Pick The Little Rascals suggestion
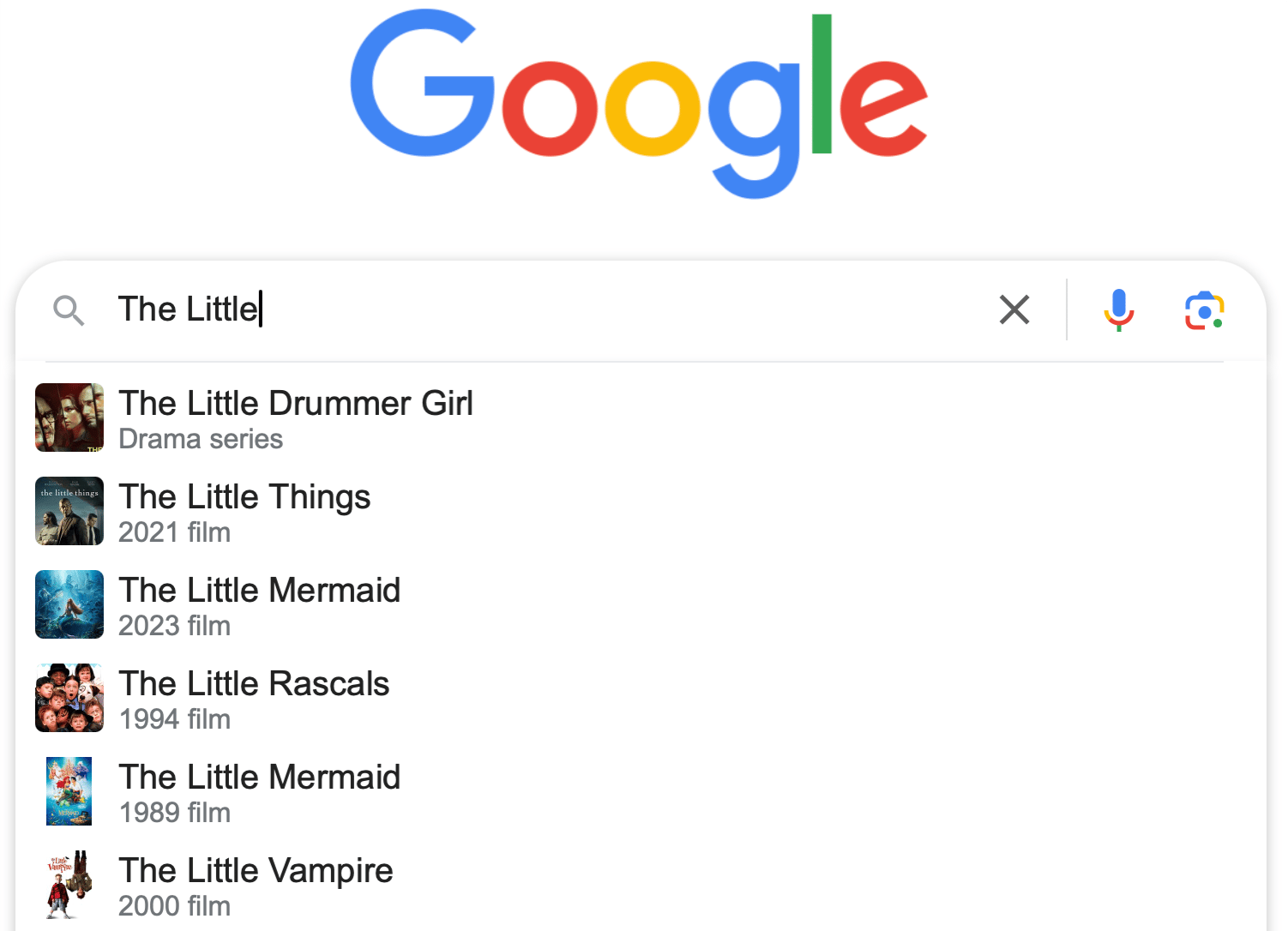This screenshot has height=931, width=1288. pos(254,684)
